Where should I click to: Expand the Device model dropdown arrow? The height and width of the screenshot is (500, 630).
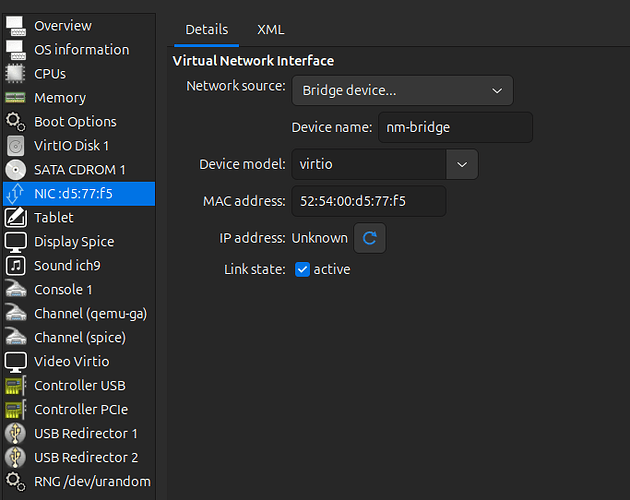tap(462, 164)
